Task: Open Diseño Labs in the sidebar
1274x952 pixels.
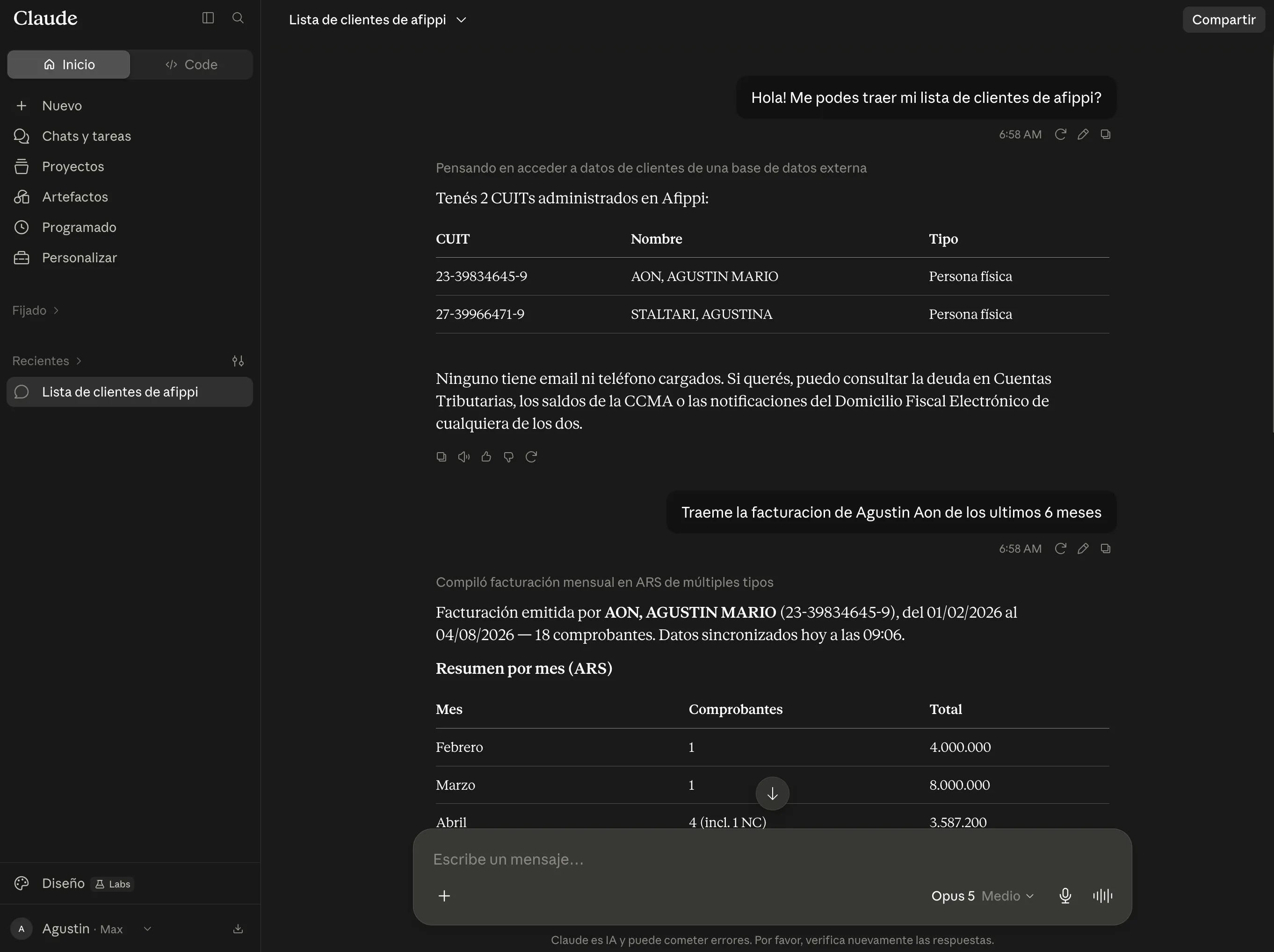Action: [x=130, y=883]
